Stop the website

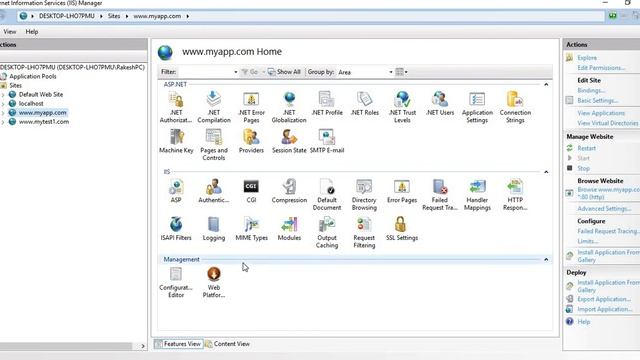pyautogui.click(x=583, y=168)
